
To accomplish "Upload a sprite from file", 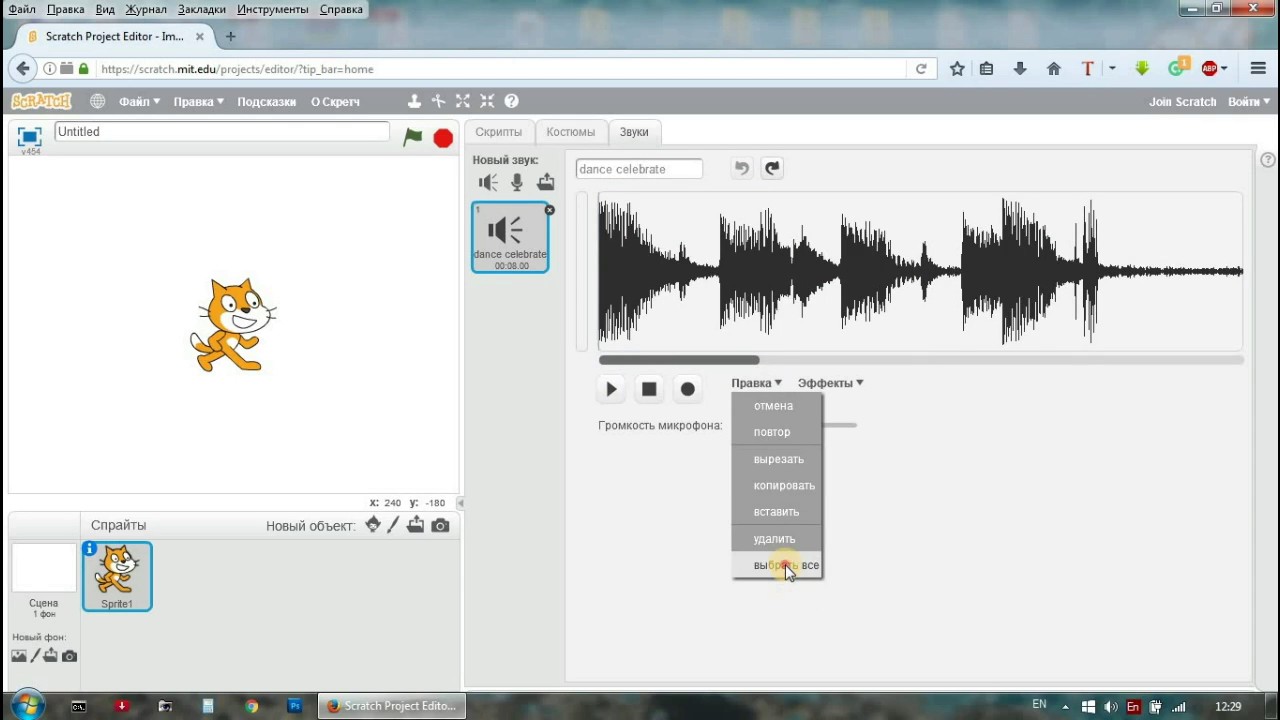I will coord(415,525).
